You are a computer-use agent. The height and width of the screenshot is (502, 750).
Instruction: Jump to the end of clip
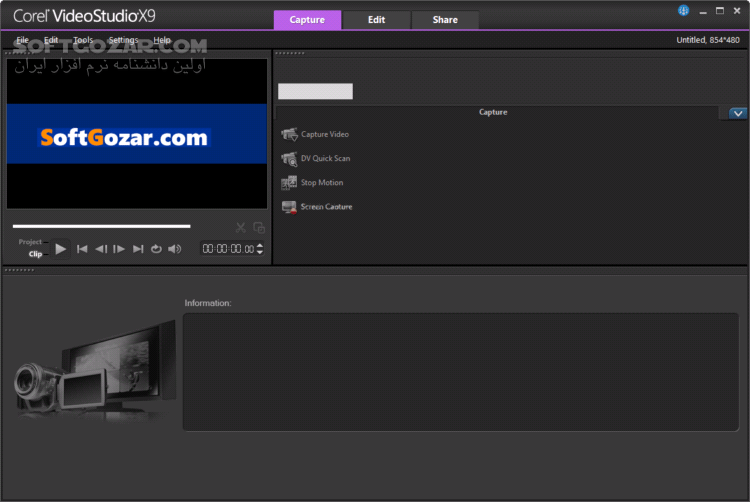(x=138, y=249)
